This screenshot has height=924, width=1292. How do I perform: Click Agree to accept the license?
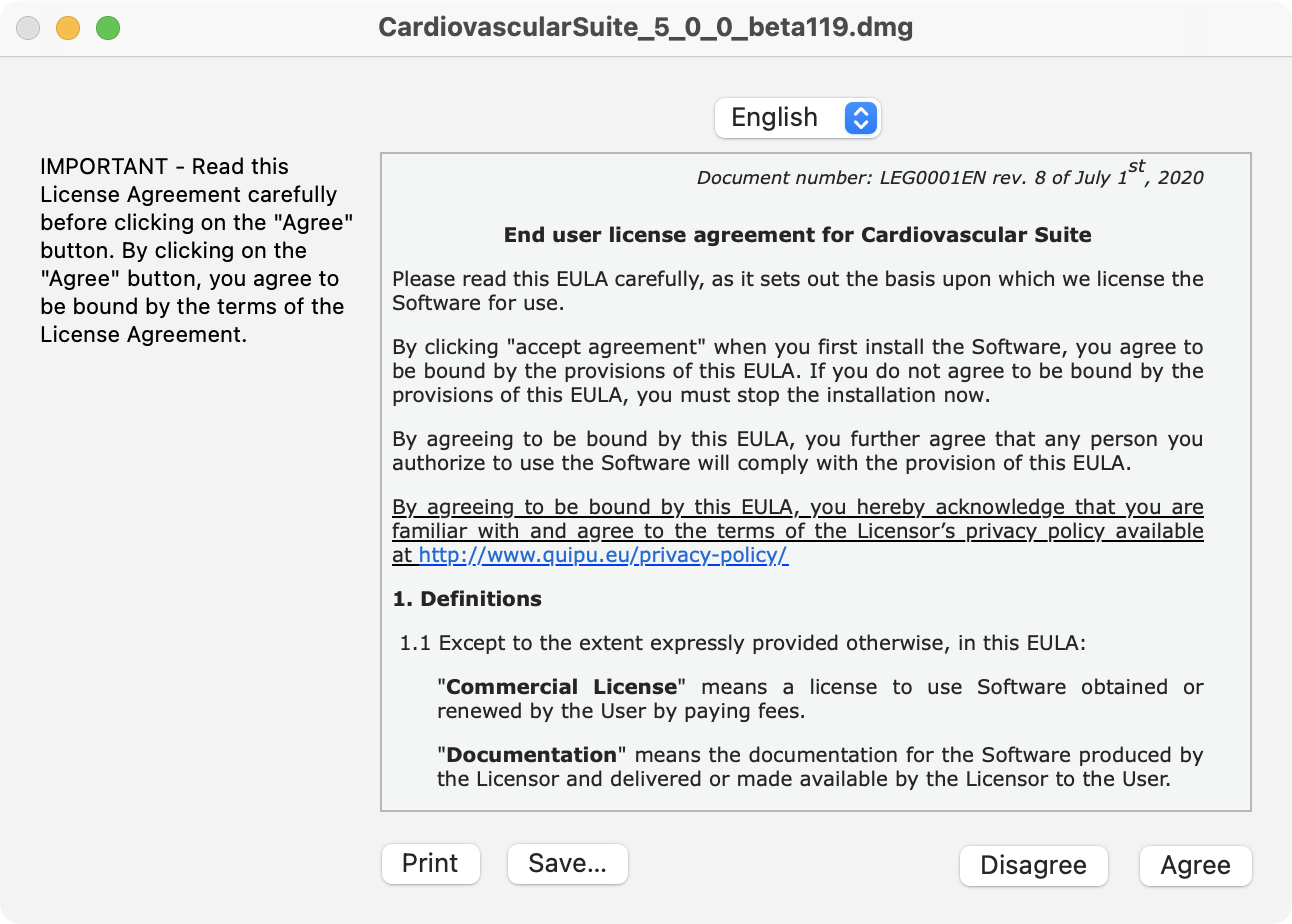coord(1195,866)
